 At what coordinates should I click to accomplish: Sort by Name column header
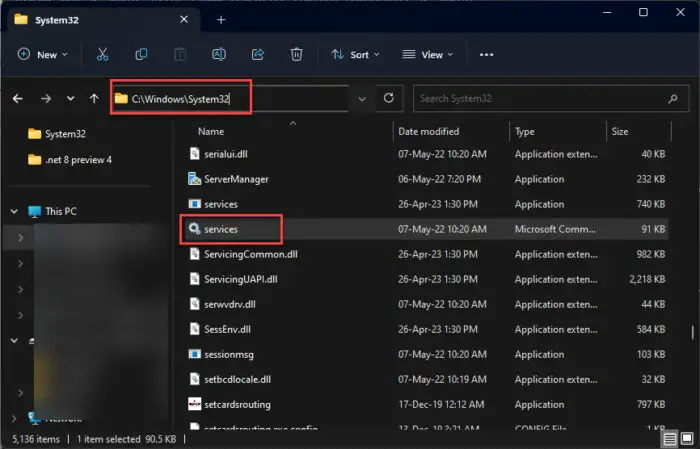pyautogui.click(x=211, y=131)
